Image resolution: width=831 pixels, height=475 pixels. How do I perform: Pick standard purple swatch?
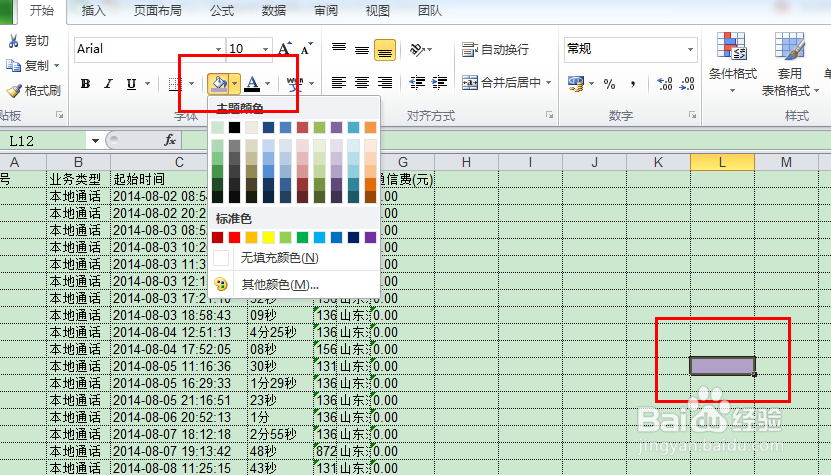pyautogui.click(x=370, y=237)
